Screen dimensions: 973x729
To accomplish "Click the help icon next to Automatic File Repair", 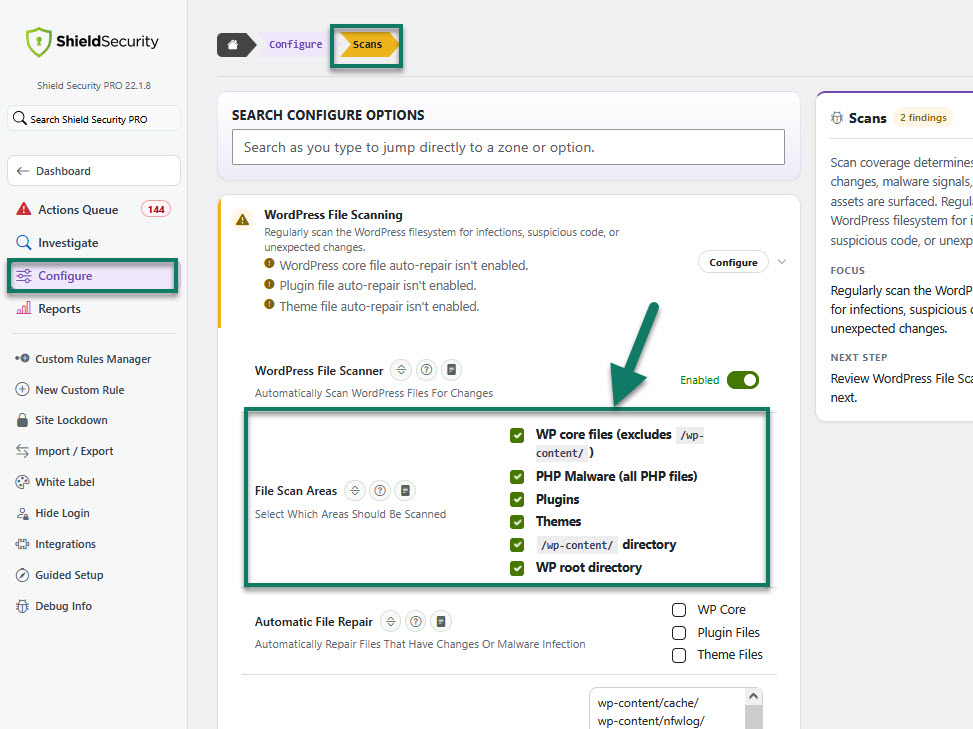I will [416, 621].
